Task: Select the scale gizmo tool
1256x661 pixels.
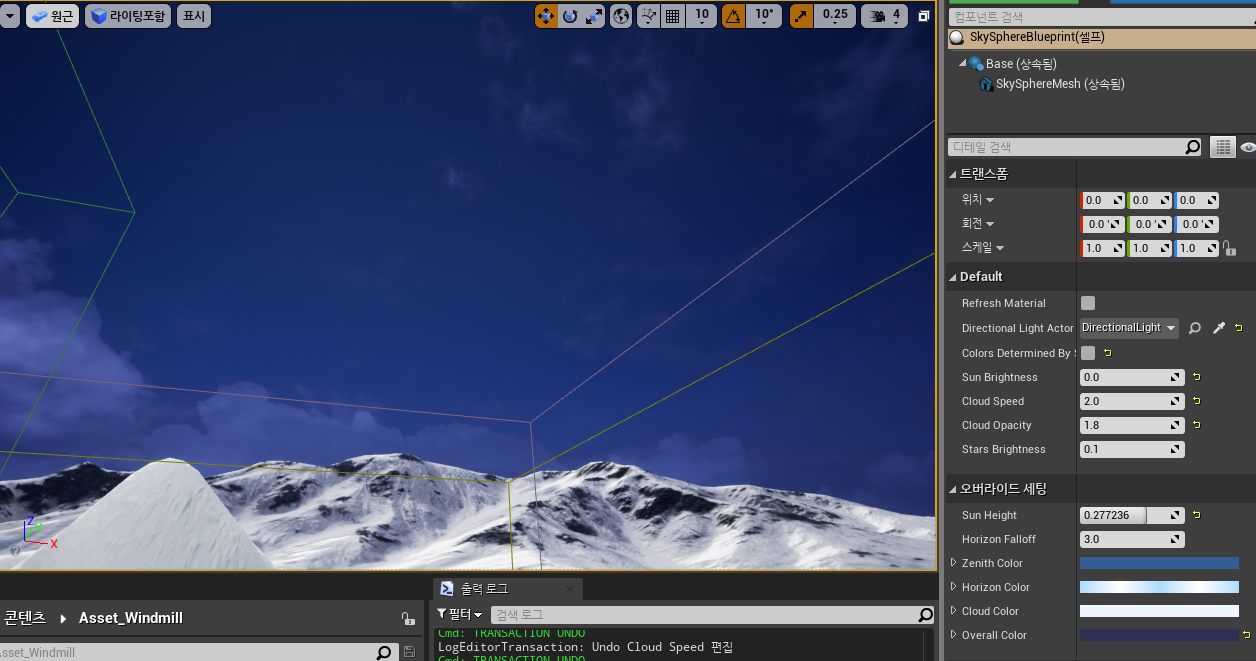Action: coord(594,16)
